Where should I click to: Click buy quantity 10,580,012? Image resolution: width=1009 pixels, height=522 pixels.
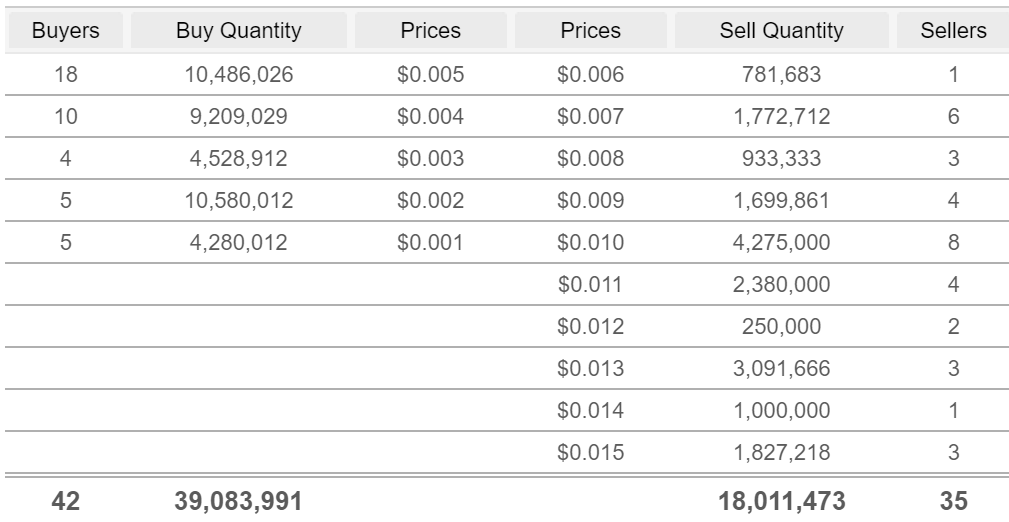coord(239,201)
